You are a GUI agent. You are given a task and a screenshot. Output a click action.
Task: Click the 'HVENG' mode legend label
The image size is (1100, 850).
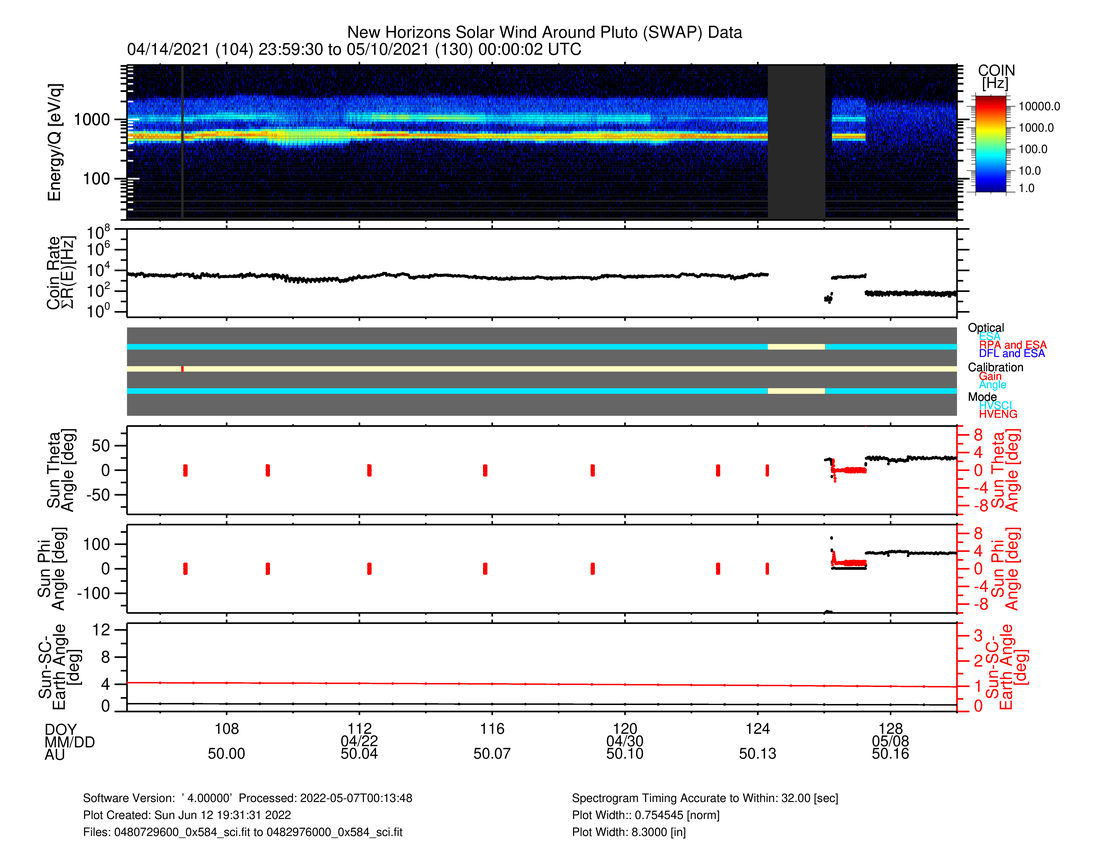(1000, 412)
